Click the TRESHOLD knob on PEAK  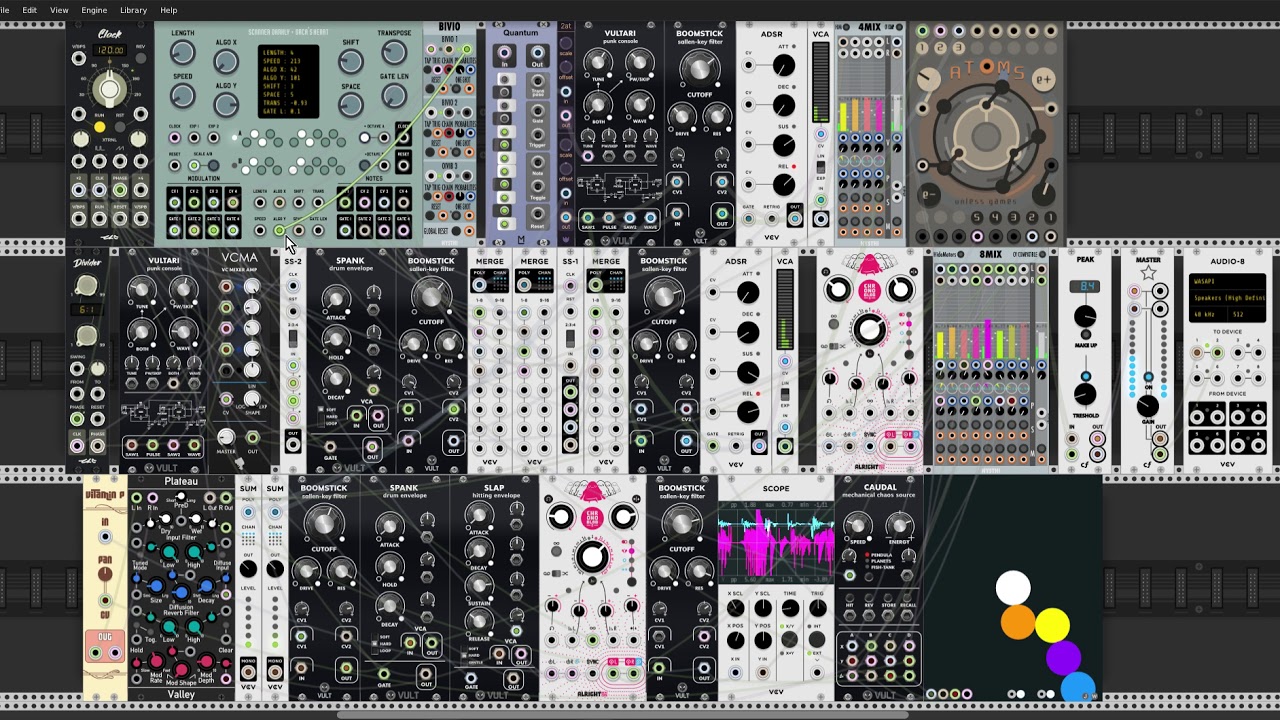click(x=1085, y=394)
